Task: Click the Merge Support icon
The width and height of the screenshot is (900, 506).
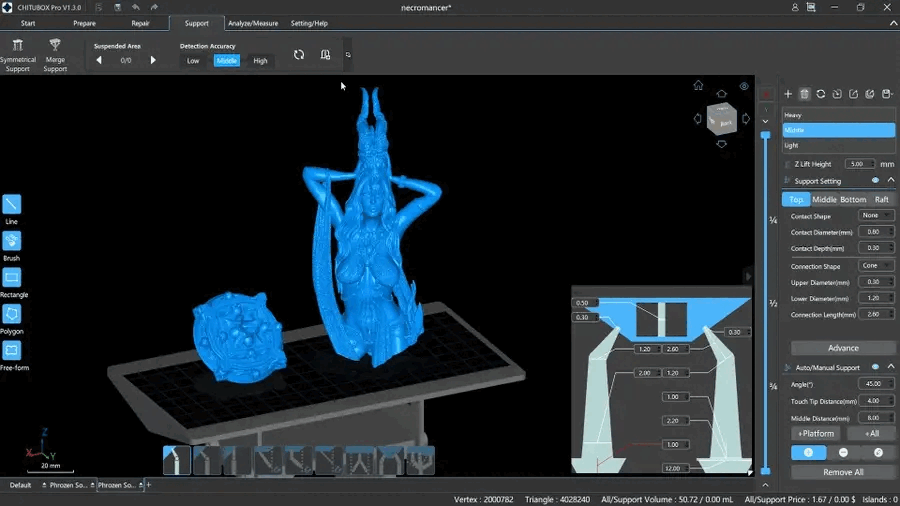Action: point(55,46)
